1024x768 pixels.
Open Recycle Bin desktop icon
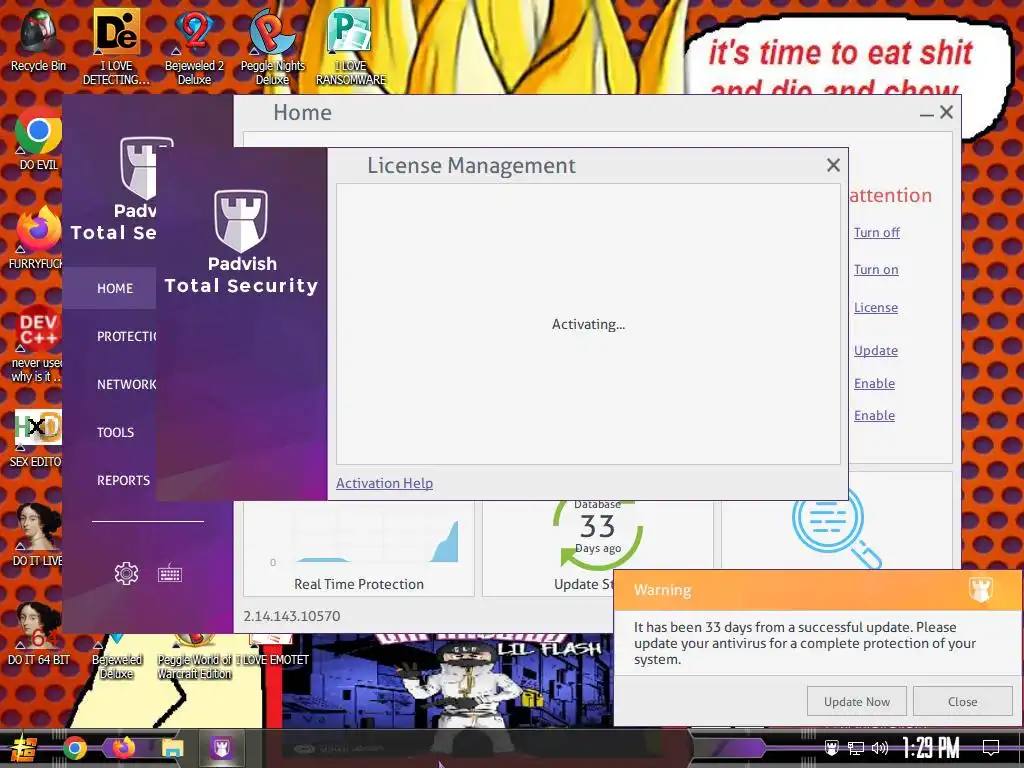(38, 40)
